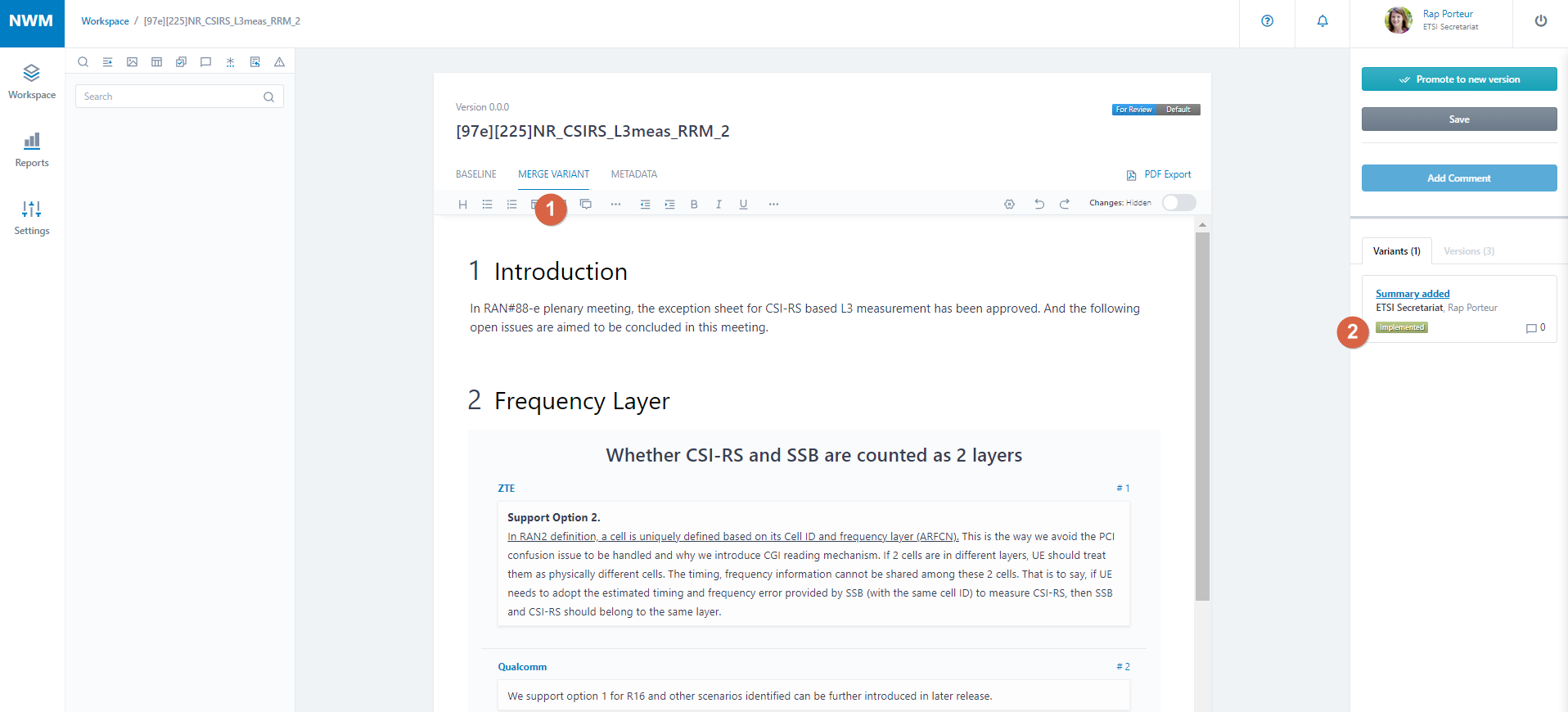Select the magnifier search tool icon
This screenshot has width=1568, height=712.
coord(83,62)
